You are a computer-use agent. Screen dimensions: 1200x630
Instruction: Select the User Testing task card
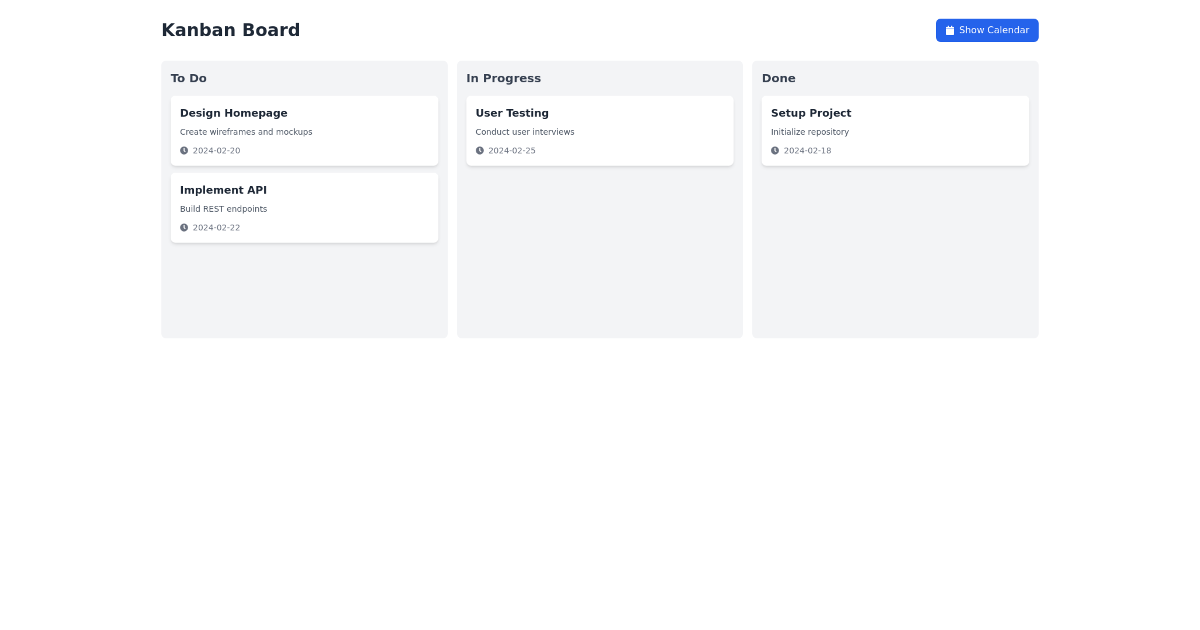click(x=599, y=130)
